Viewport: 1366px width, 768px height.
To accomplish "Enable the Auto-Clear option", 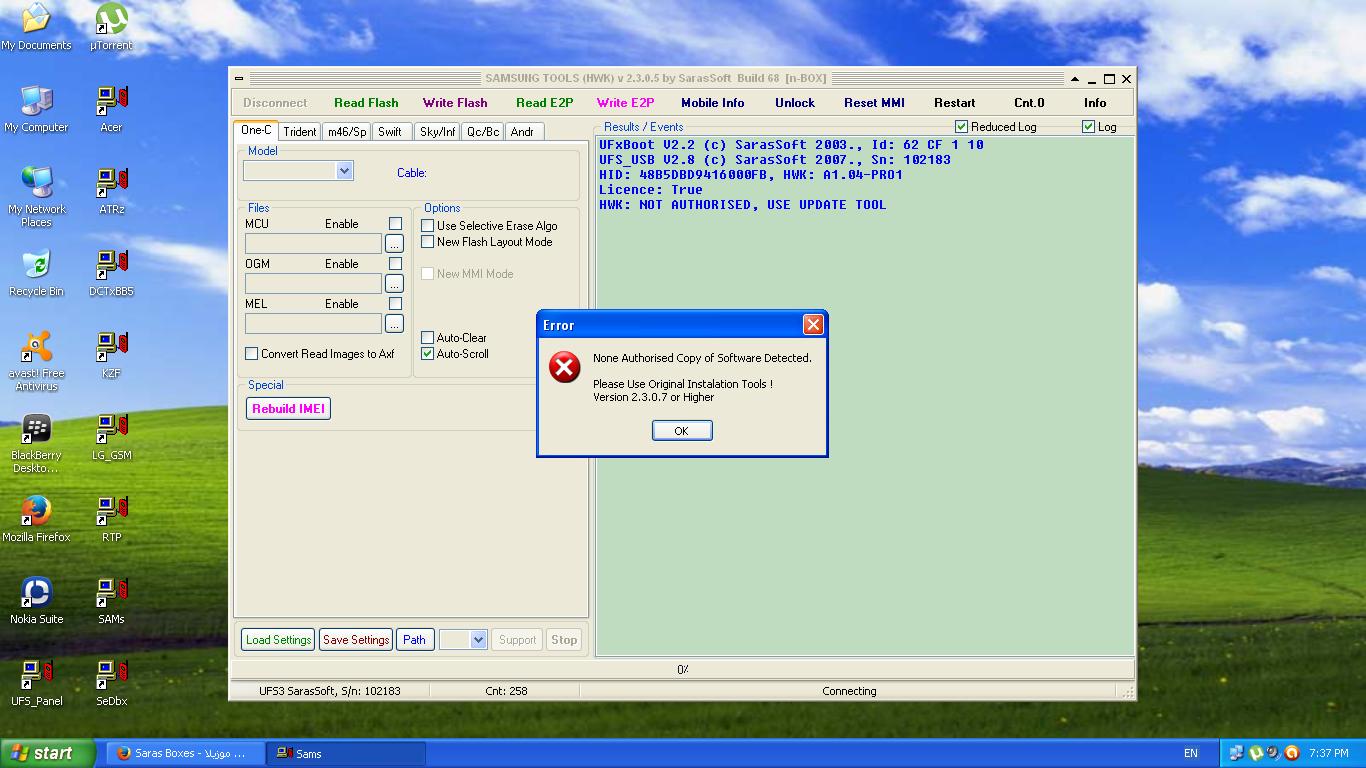I will pyautogui.click(x=428, y=338).
